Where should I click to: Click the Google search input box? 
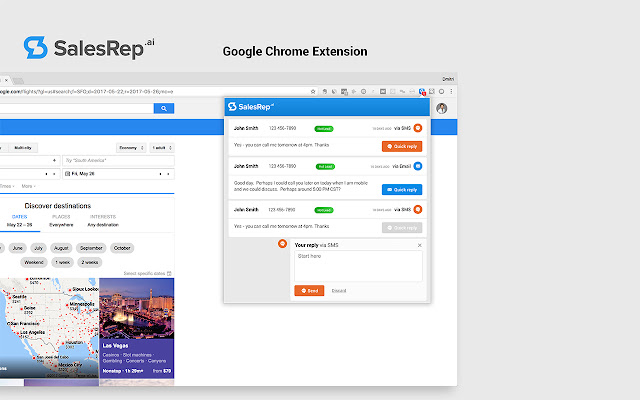tap(77, 108)
